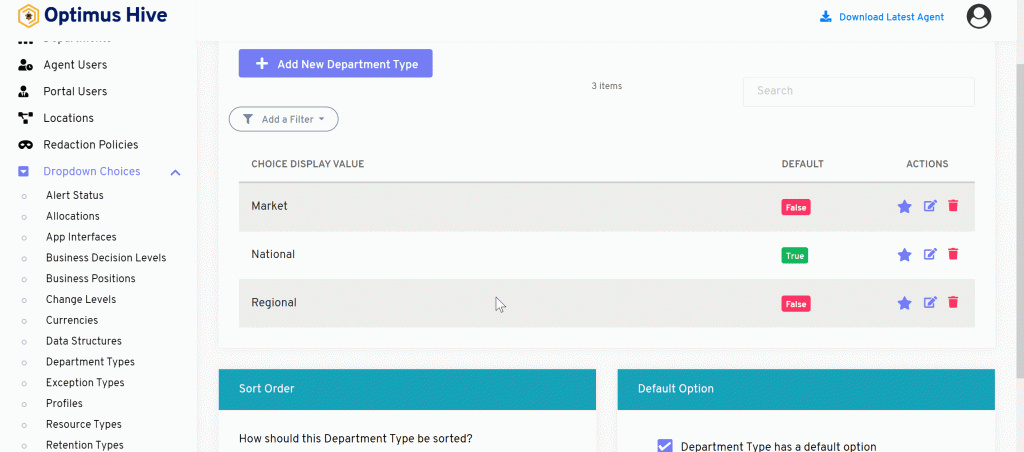Set National as default with star icon
Screen dimensions: 1024x452
tap(904, 255)
